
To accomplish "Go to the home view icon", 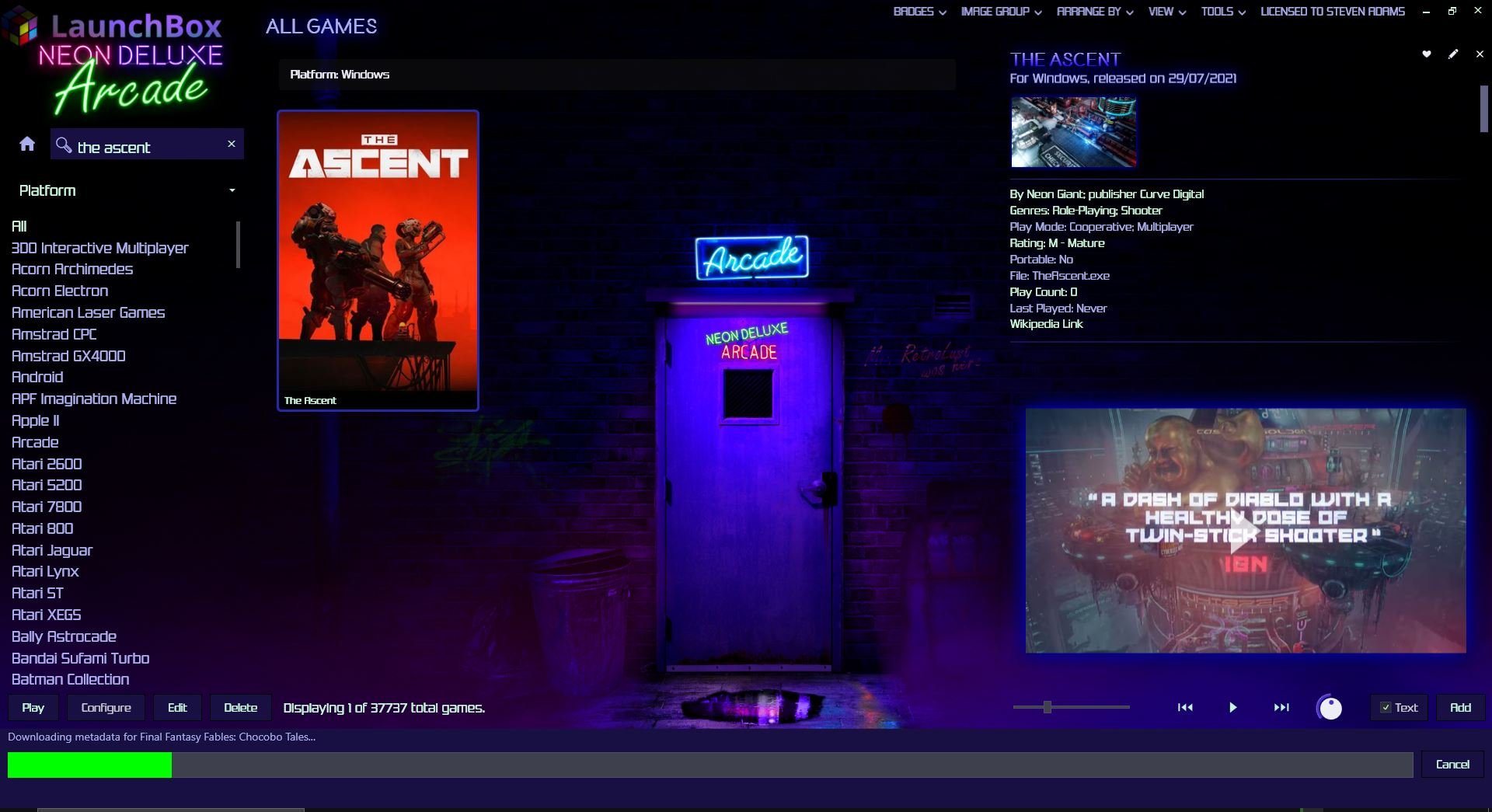I will [27, 144].
